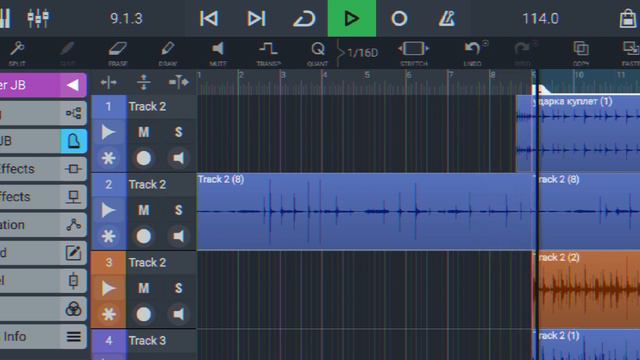The image size is (640, 360).
Task: Select track number 2 header
Action: point(108,184)
